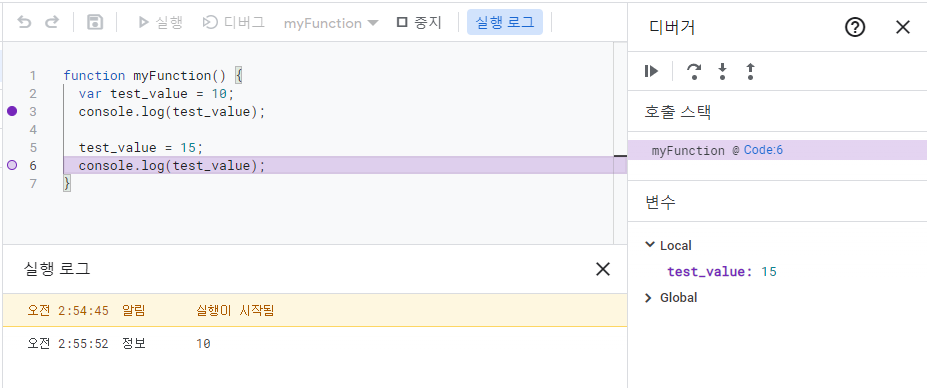Click in code line 'test_value = 15;'

tap(141, 147)
